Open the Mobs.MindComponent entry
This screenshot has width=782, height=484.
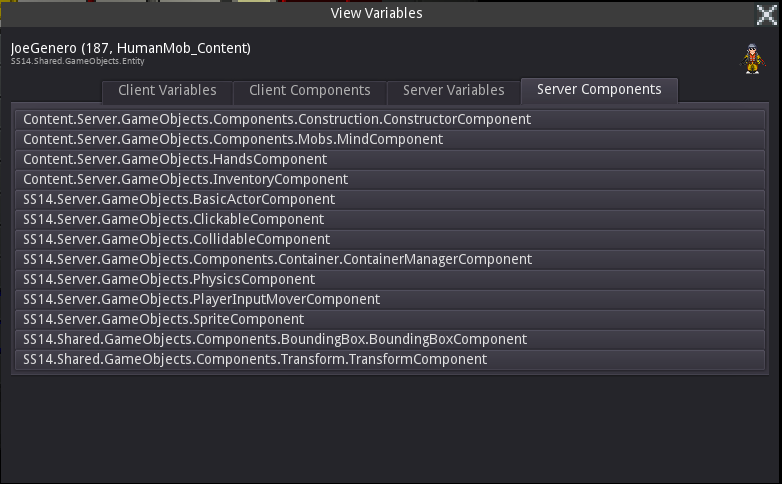click(390, 140)
